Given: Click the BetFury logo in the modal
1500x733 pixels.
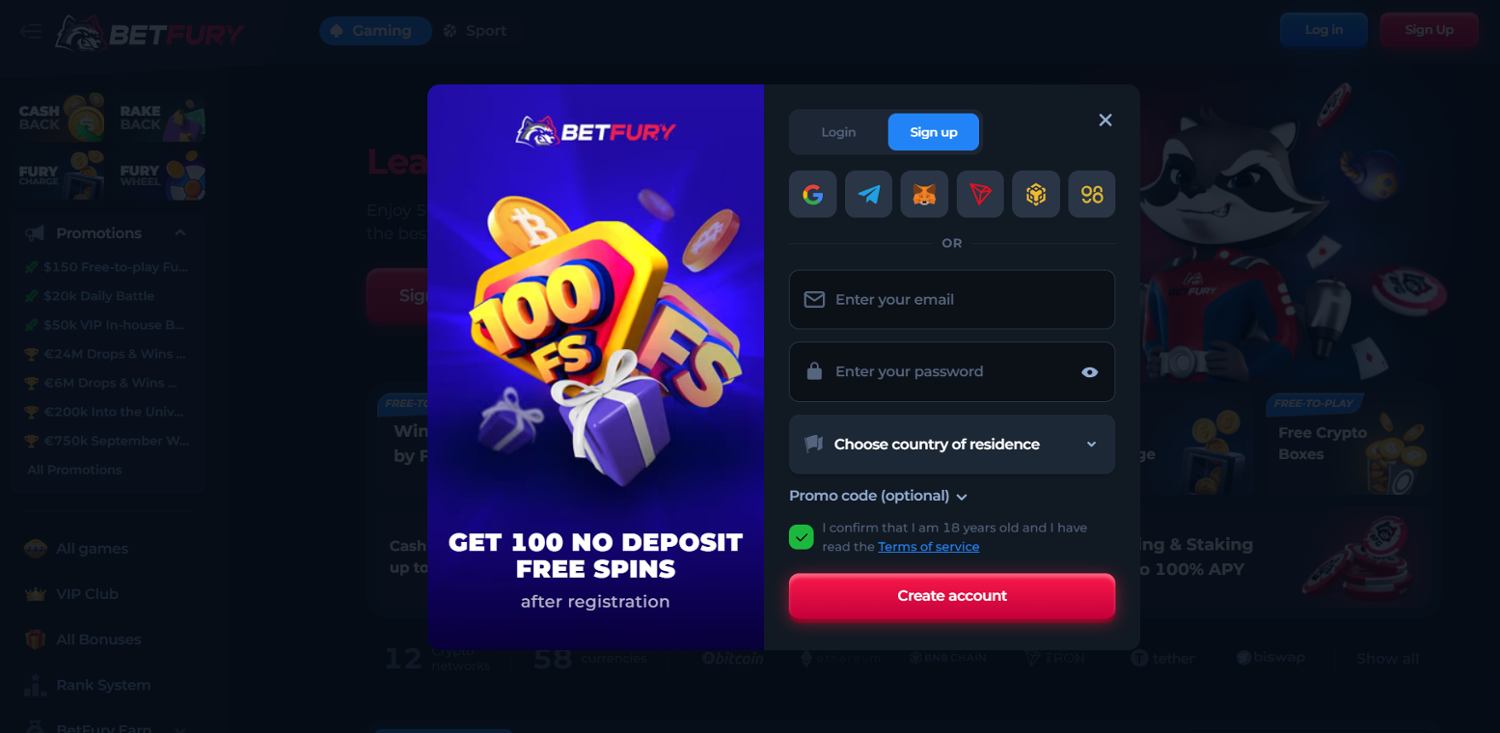Looking at the screenshot, I should [595, 131].
